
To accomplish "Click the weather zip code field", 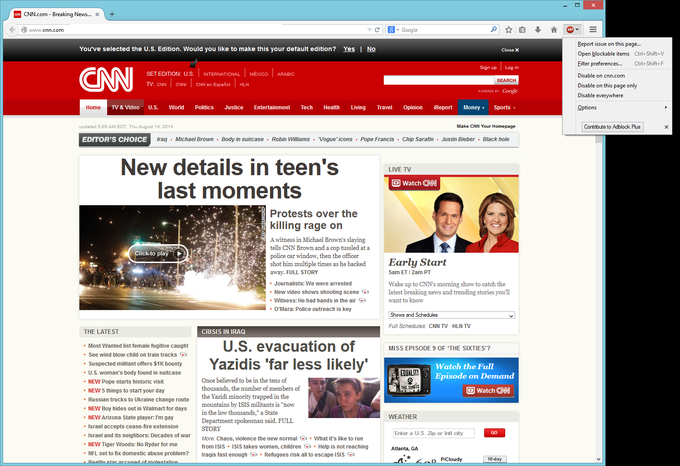I will point(433,433).
